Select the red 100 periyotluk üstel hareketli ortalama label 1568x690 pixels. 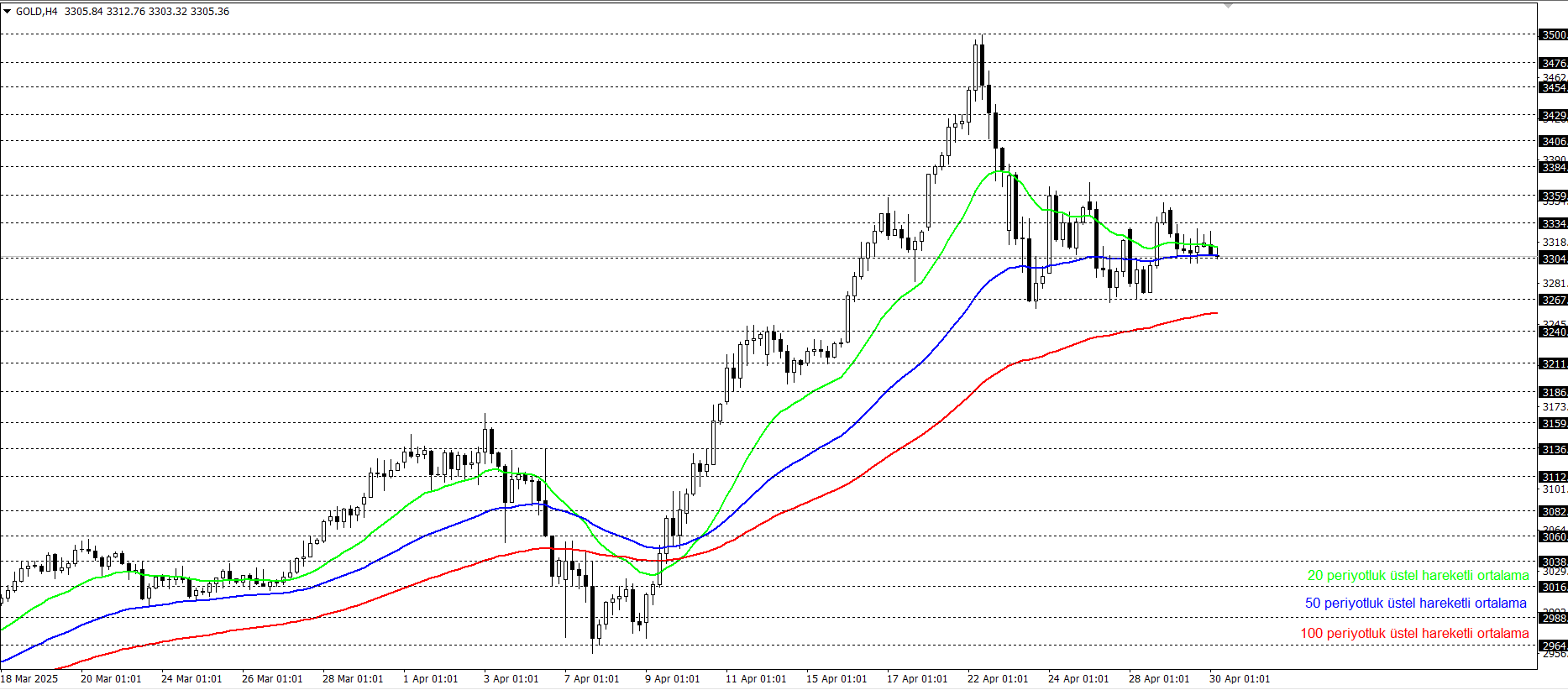(x=1414, y=634)
